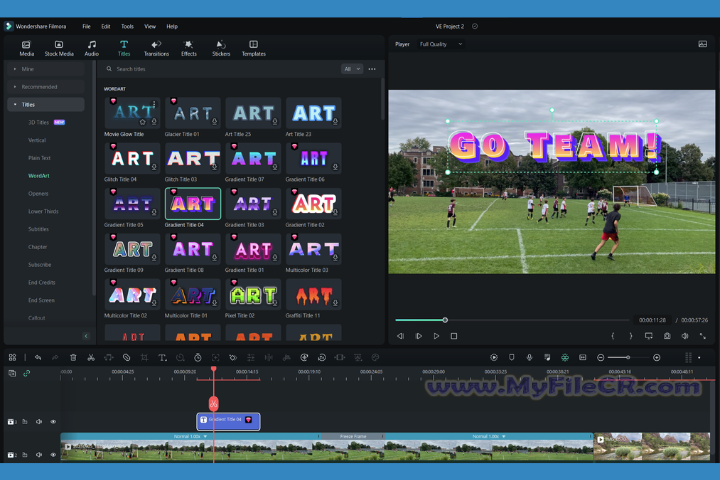Click the scissors split icon in timeline toolbar
The height and width of the screenshot is (480, 720).
[91, 357]
